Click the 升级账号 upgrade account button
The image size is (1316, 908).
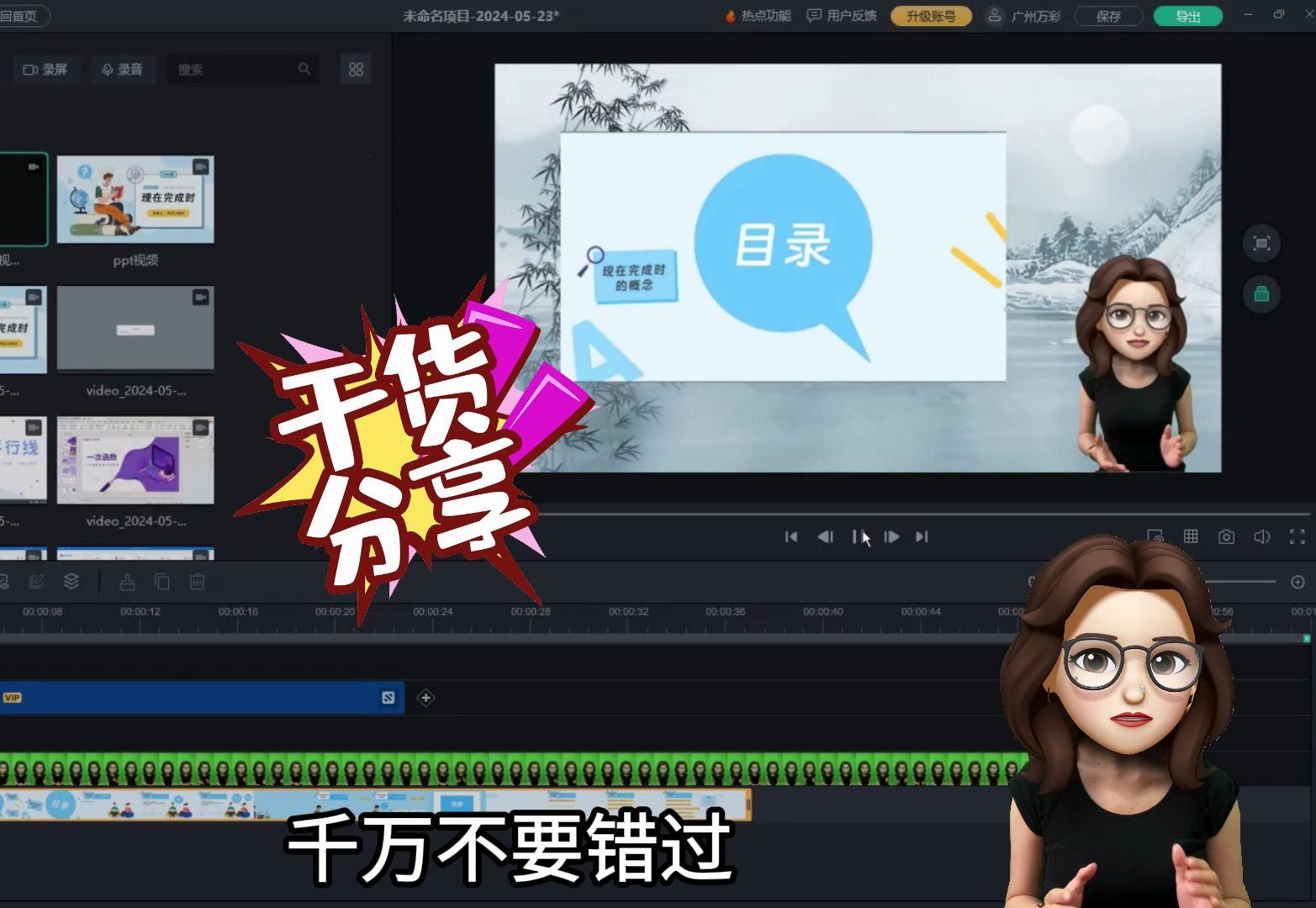click(931, 16)
